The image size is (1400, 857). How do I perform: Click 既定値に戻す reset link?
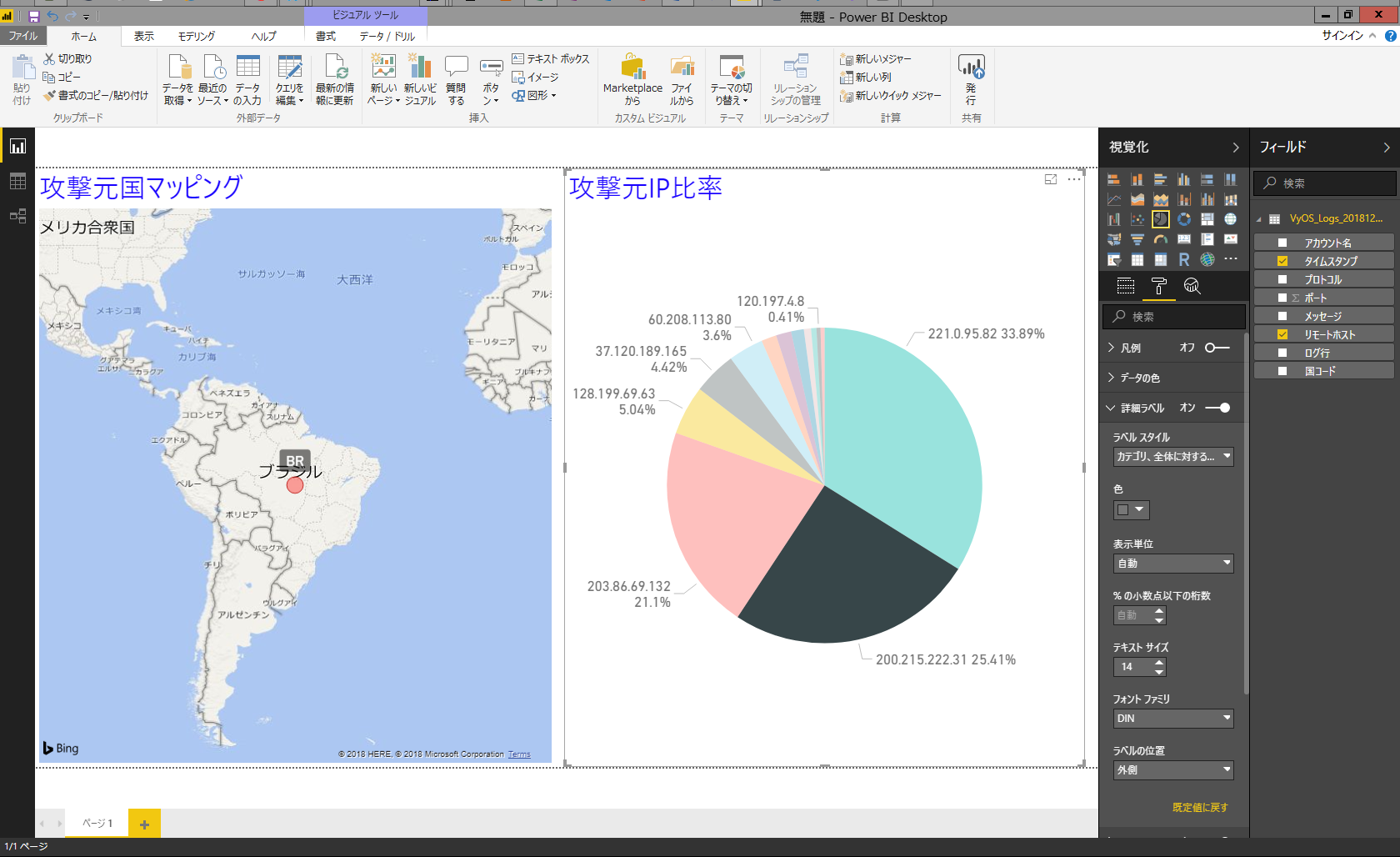(x=1200, y=807)
